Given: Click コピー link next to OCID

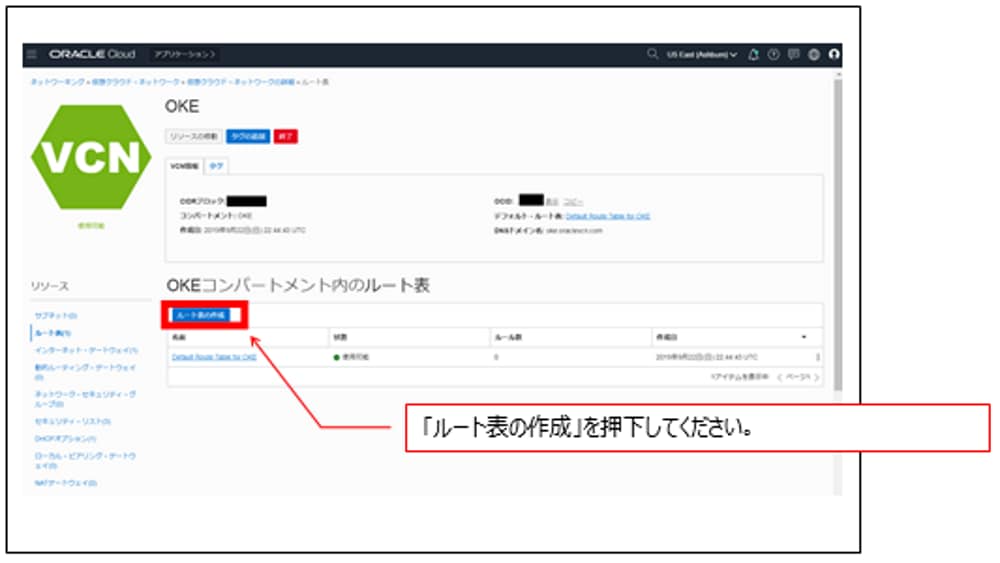Looking at the screenshot, I should point(573,201).
